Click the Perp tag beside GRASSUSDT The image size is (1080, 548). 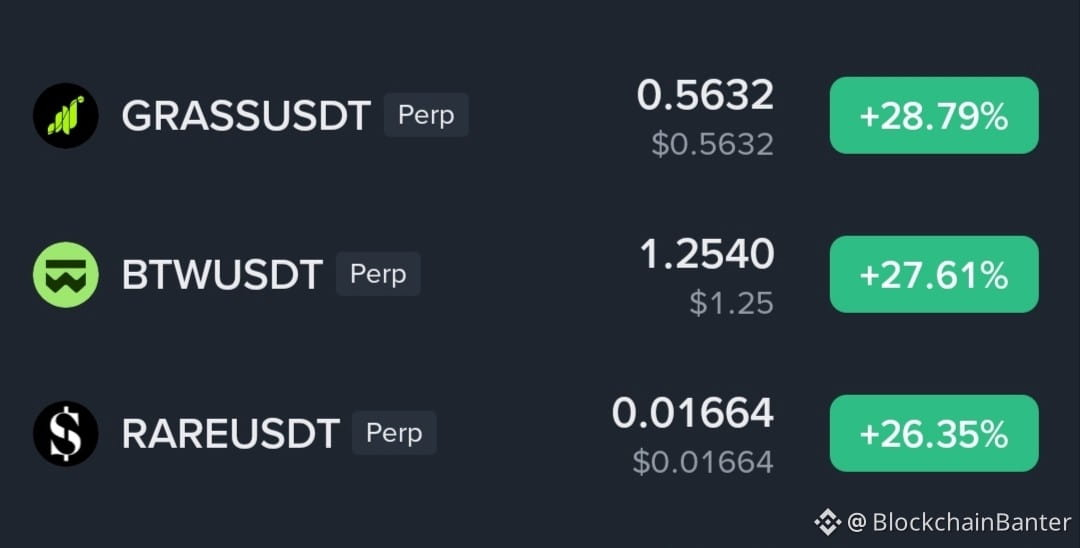(426, 115)
